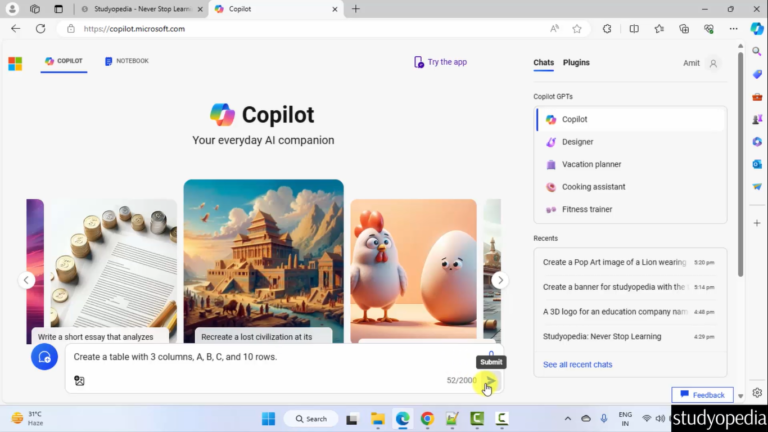Open sidebar search icon

click(x=757, y=51)
